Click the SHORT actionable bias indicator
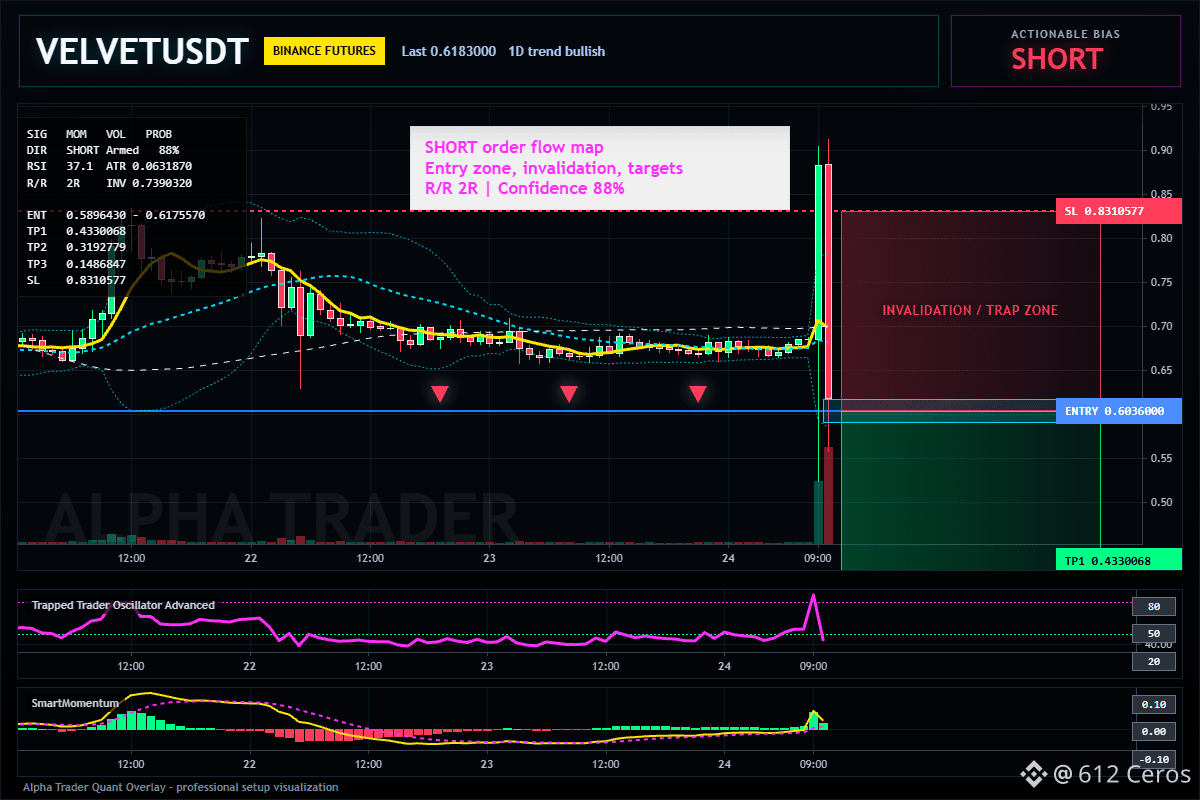The height and width of the screenshot is (800, 1200). tap(1057, 59)
